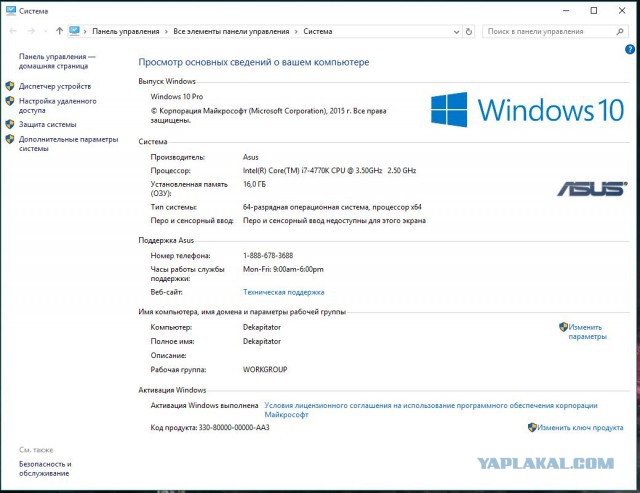Screen dimensions: 640x493
Task: Open the Microsoft license terms link
Action: coord(431,410)
